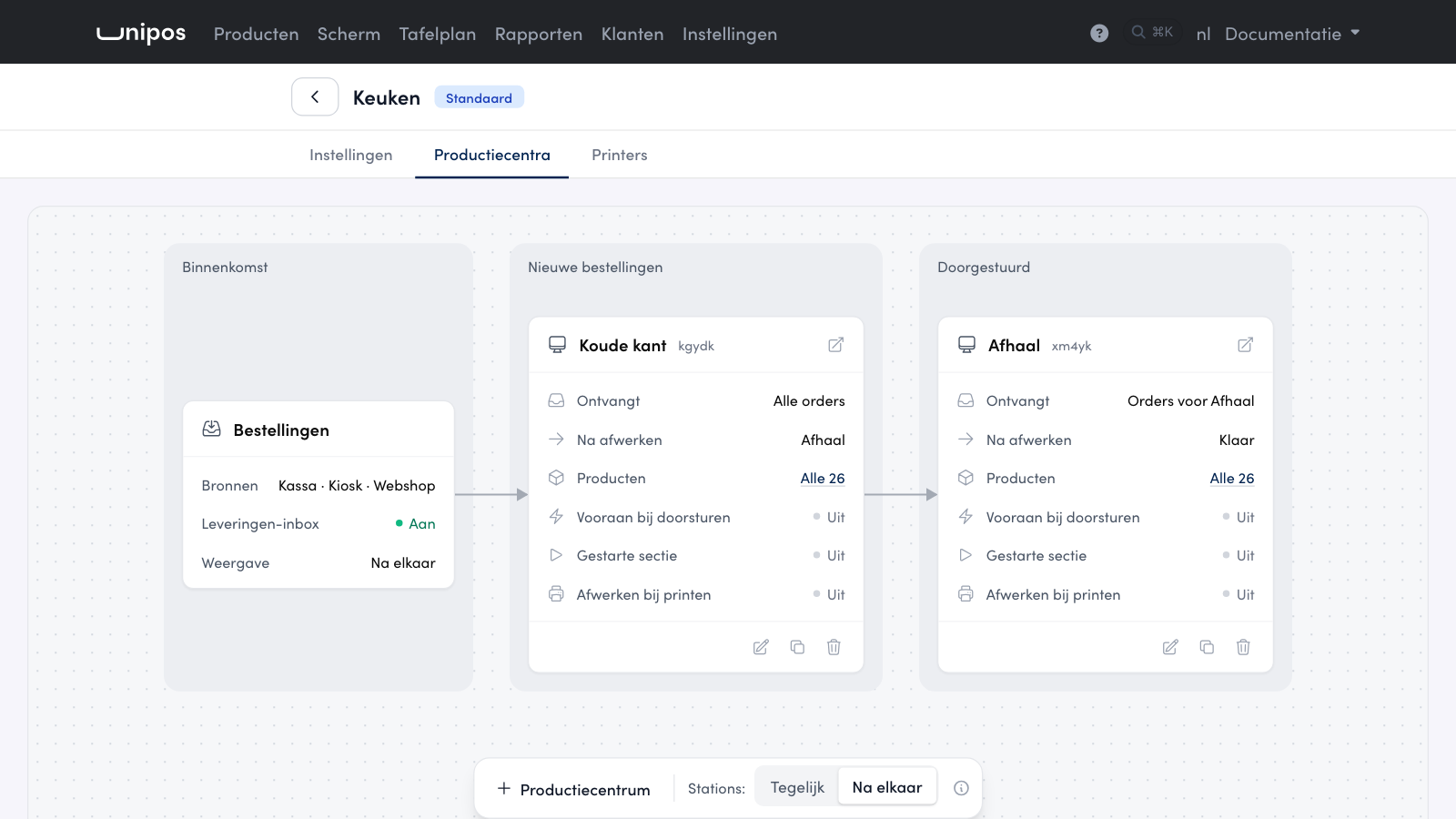Viewport: 1456px width, 819px height.
Task: Toggle Afwerken bij printen for Koude kant
Action: (x=829, y=594)
